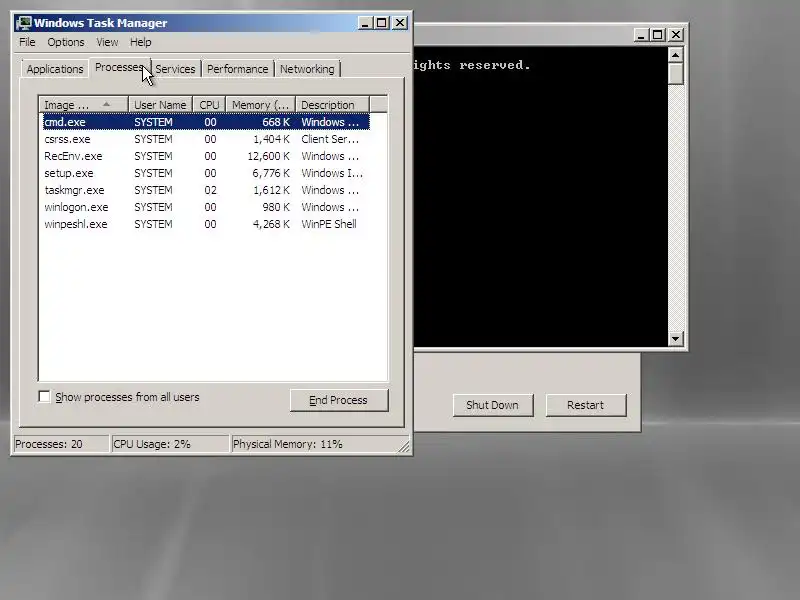The height and width of the screenshot is (600, 800).
Task: Click the Processes: 20 status entry
Action: (61, 444)
